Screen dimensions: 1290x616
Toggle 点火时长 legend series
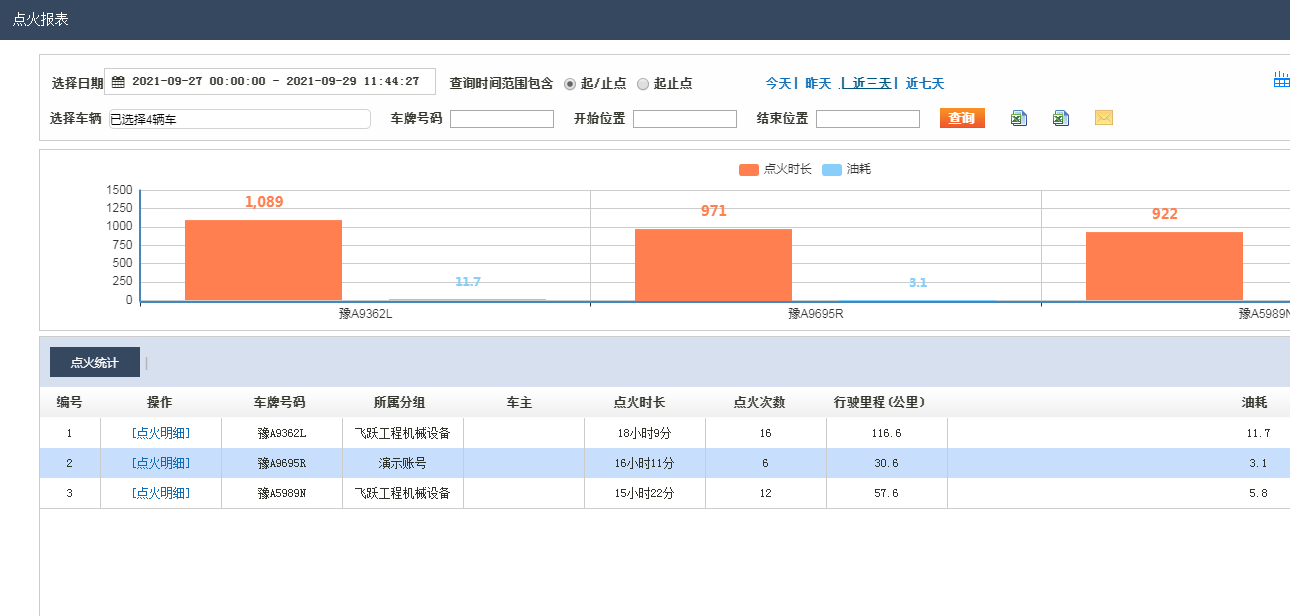coord(775,169)
